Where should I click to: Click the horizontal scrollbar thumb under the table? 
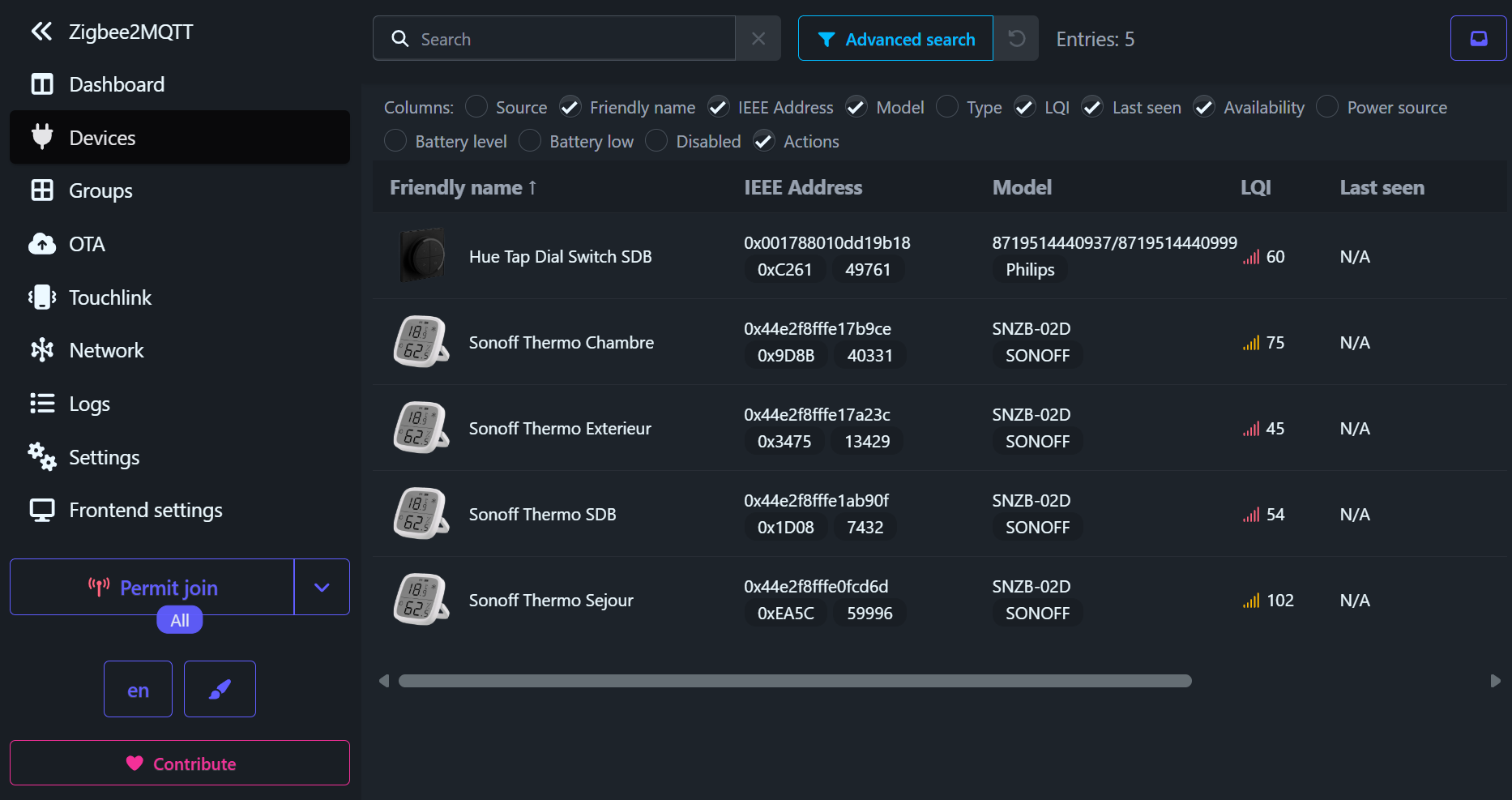[x=794, y=681]
